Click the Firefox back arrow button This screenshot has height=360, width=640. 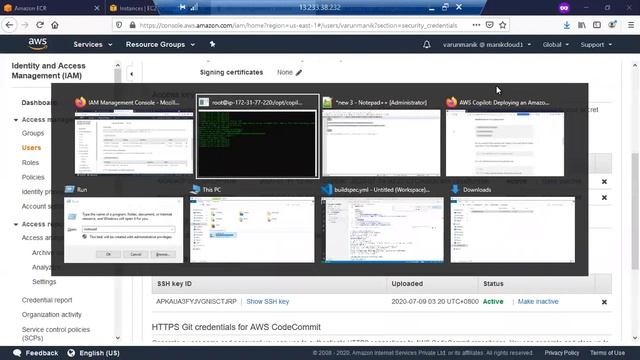9,25
